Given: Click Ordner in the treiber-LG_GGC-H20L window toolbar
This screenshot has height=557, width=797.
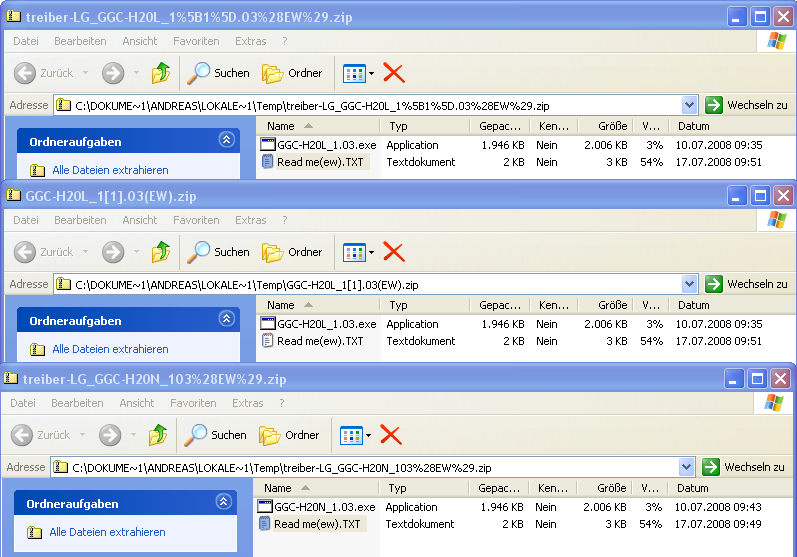Looking at the screenshot, I should click(292, 73).
